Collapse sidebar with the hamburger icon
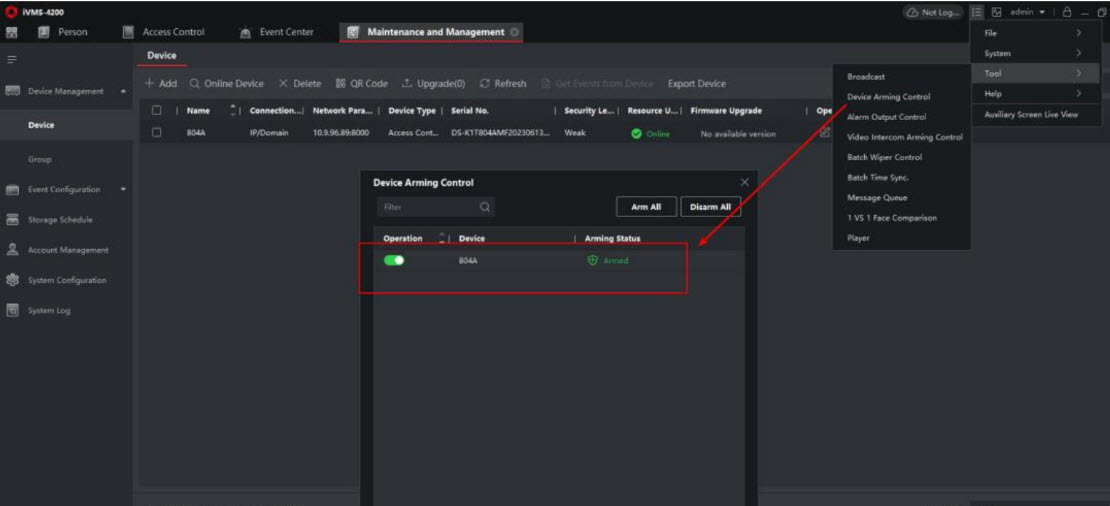 tap(13, 60)
